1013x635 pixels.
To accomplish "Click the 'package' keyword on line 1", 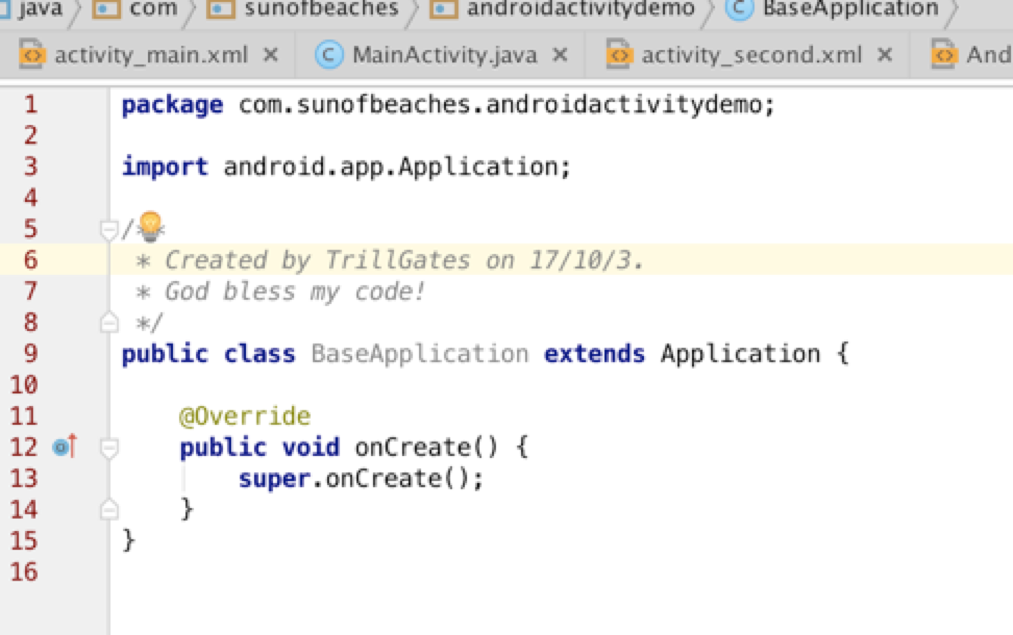I will [172, 105].
